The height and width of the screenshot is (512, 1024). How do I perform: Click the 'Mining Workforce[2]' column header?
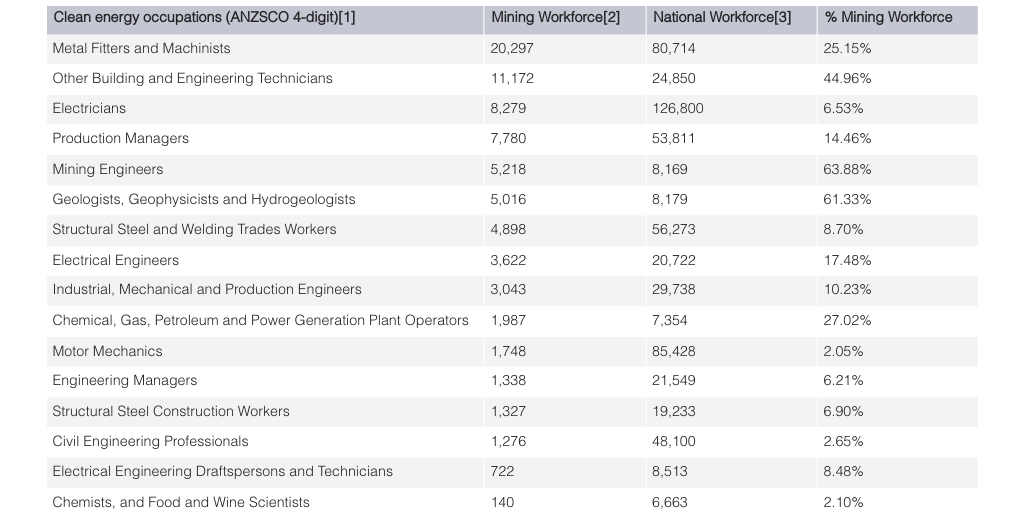pos(556,18)
